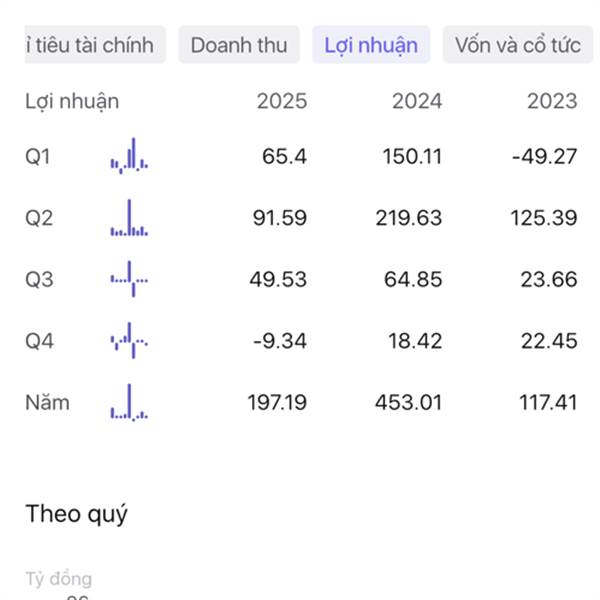Select the Q2 2024 value 219.63
Screen dimensions: 600x600
pyautogui.click(x=412, y=219)
